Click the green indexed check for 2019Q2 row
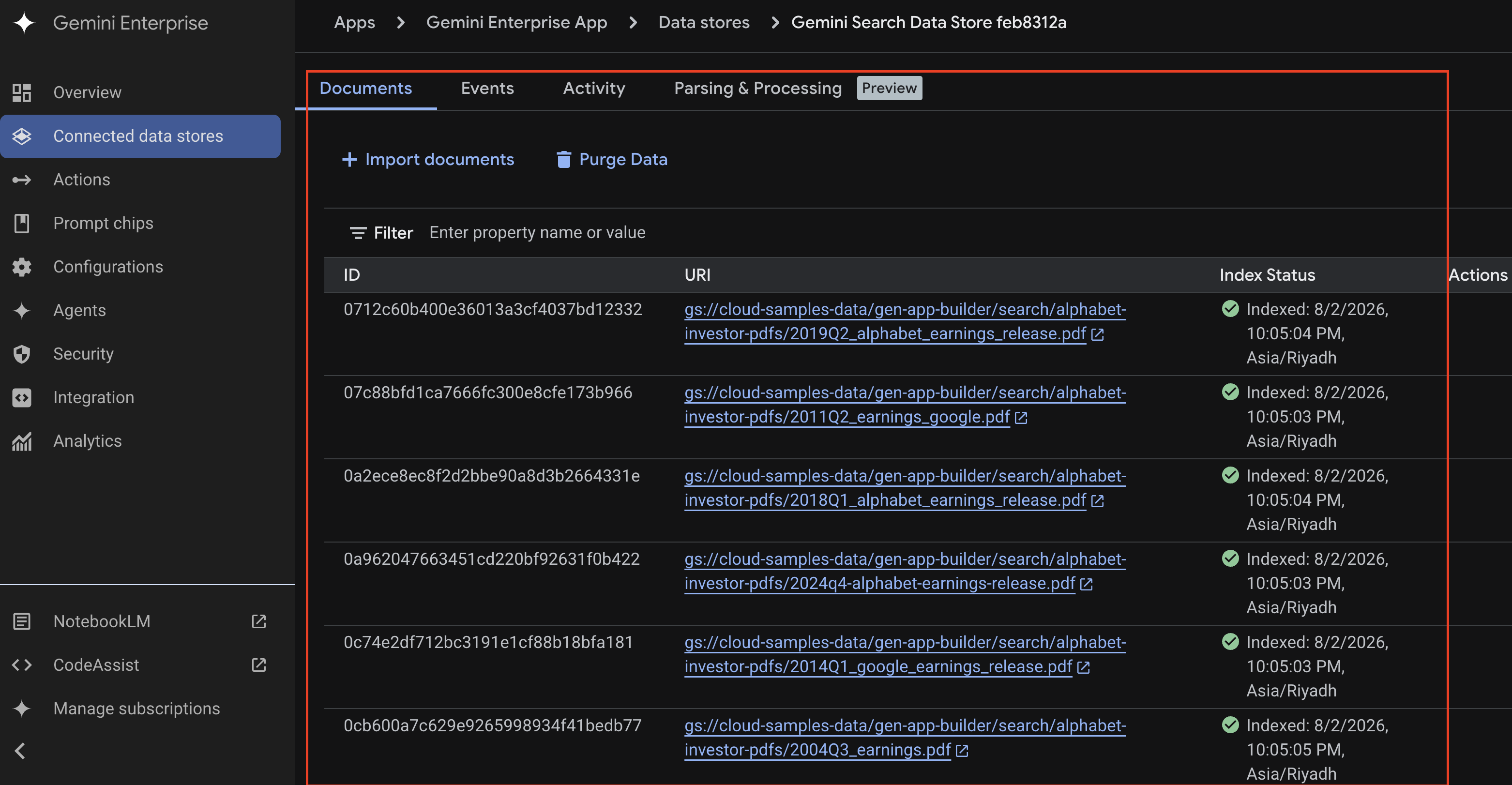Image resolution: width=1512 pixels, height=785 pixels. point(1230,309)
